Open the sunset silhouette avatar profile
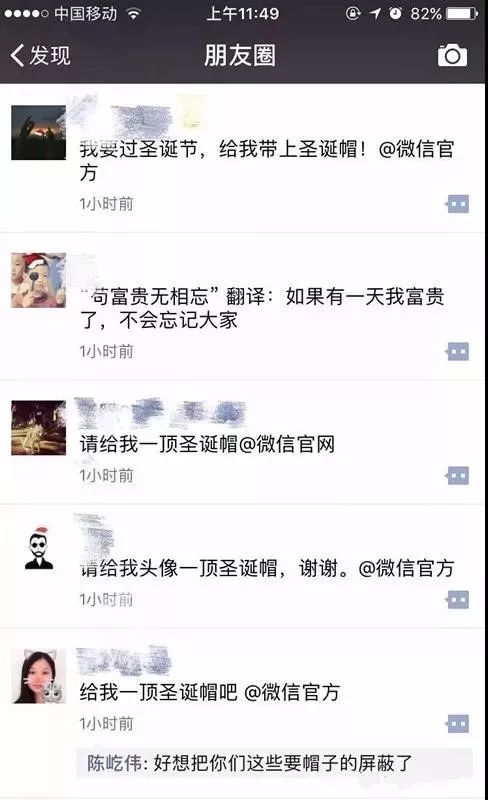 pos(39,133)
